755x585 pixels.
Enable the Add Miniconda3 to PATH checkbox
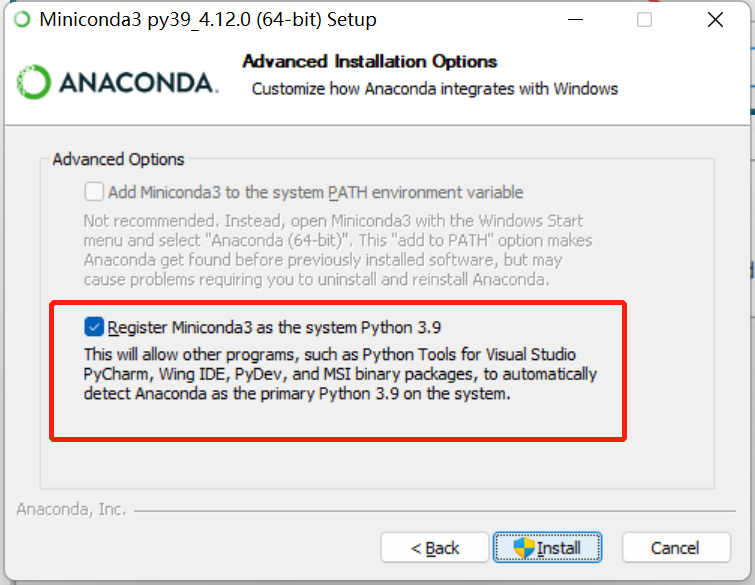94,192
